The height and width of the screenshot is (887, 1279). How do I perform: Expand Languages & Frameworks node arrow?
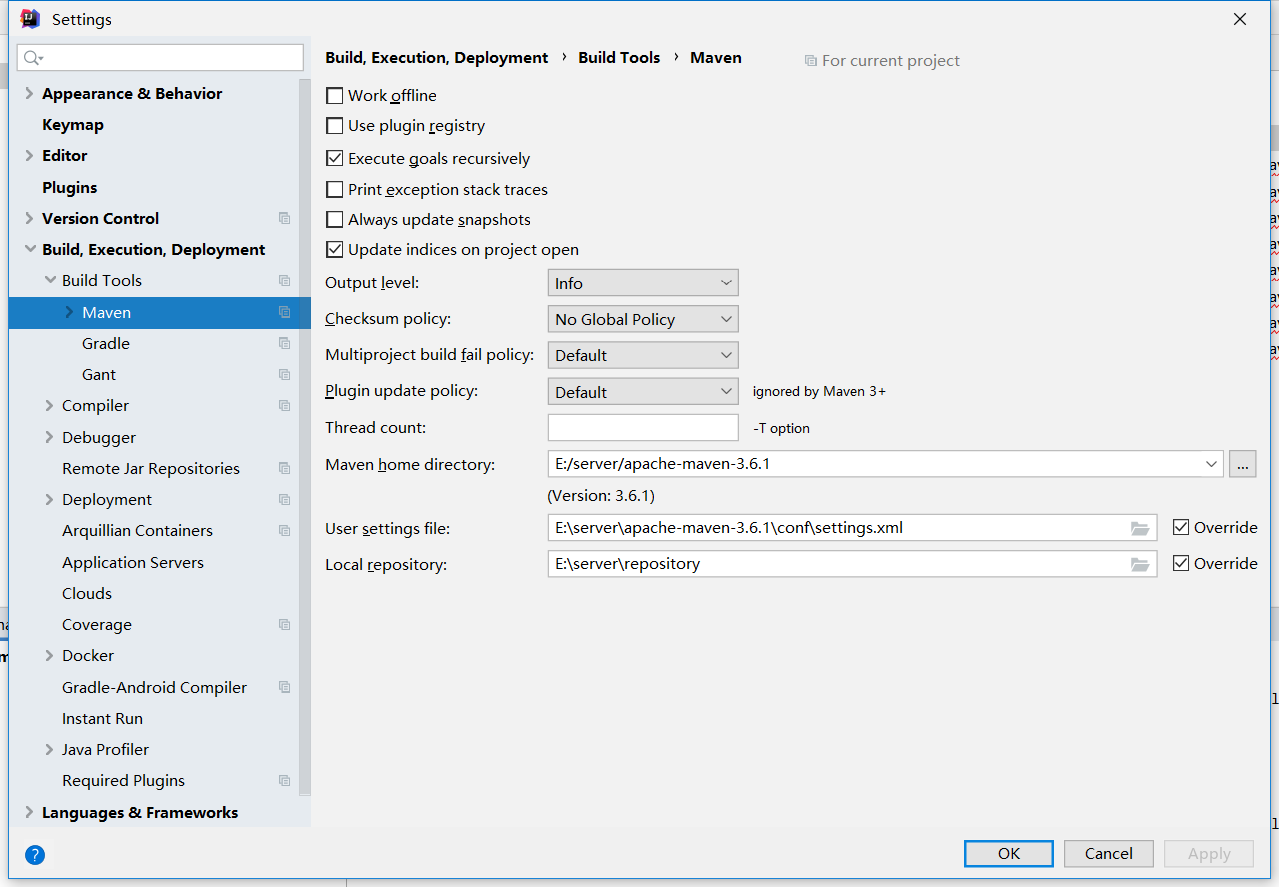pyautogui.click(x=29, y=812)
